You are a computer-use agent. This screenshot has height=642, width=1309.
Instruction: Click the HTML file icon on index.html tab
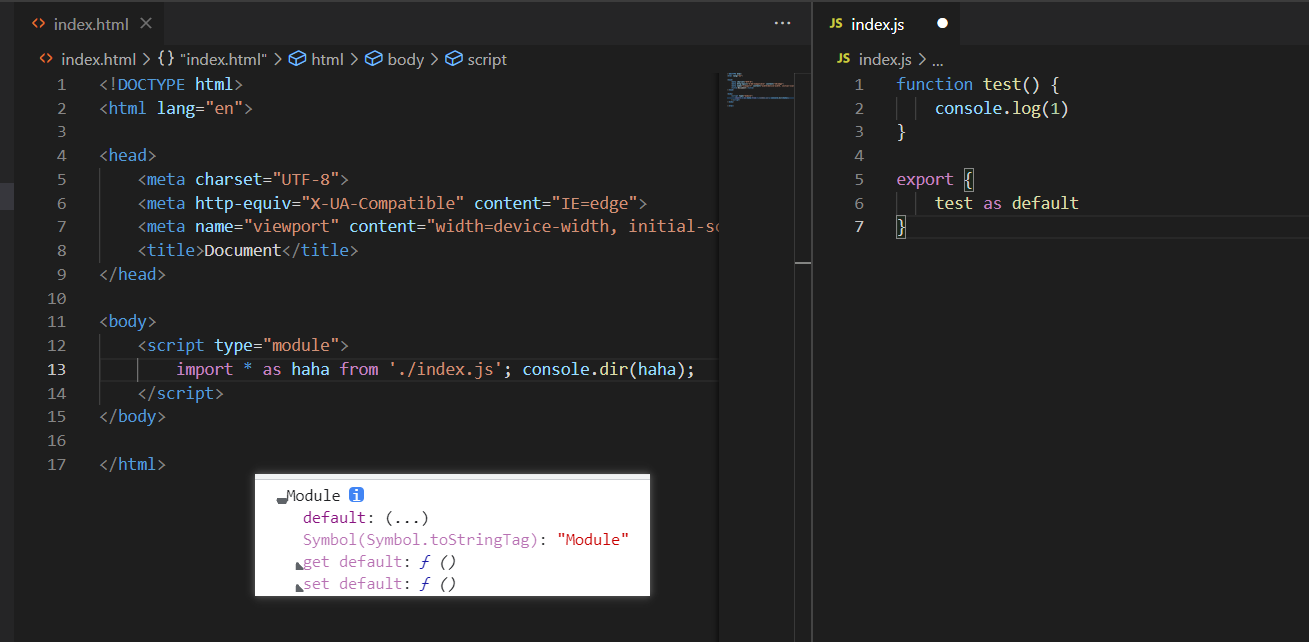tap(38, 23)
